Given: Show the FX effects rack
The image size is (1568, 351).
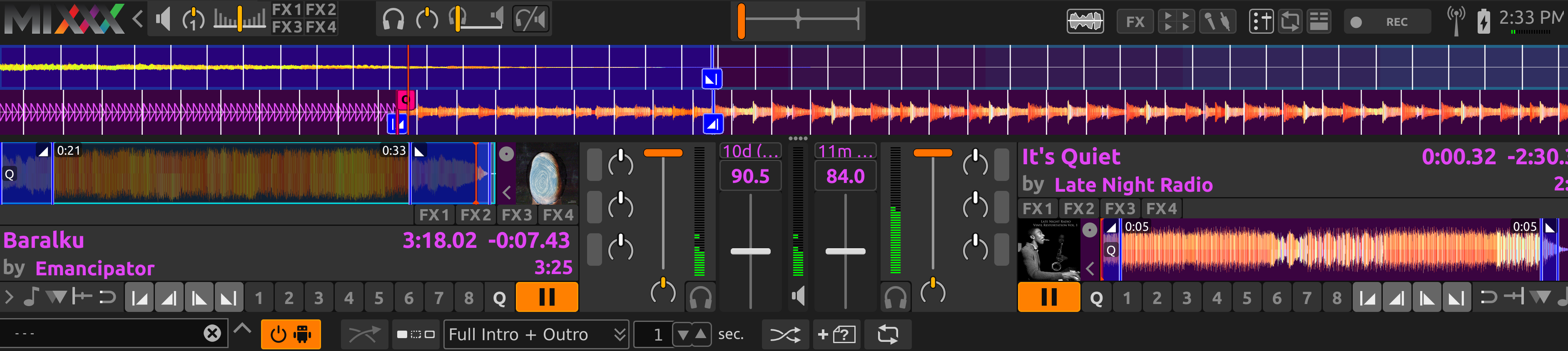Looking at the screenshot, I should pos(1135,22).
